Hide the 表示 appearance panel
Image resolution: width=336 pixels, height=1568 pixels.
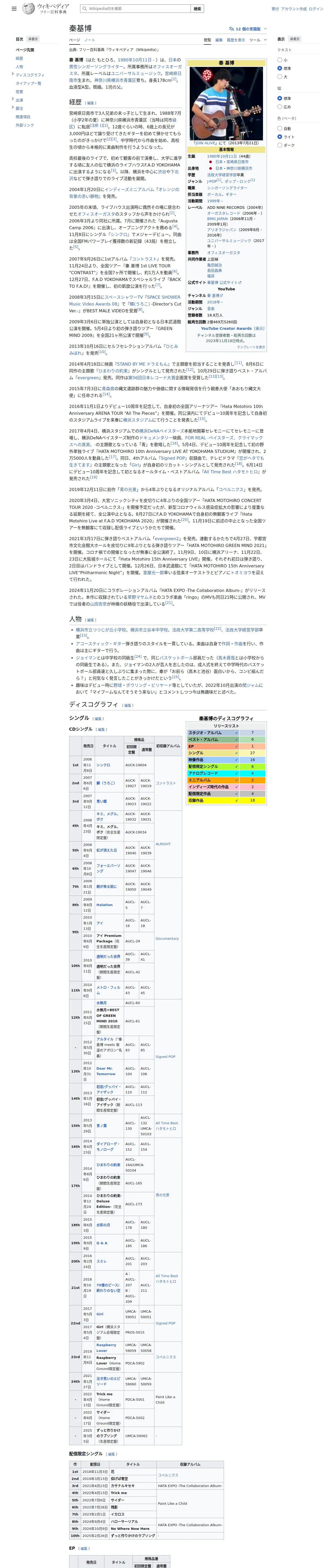(295, 39)
